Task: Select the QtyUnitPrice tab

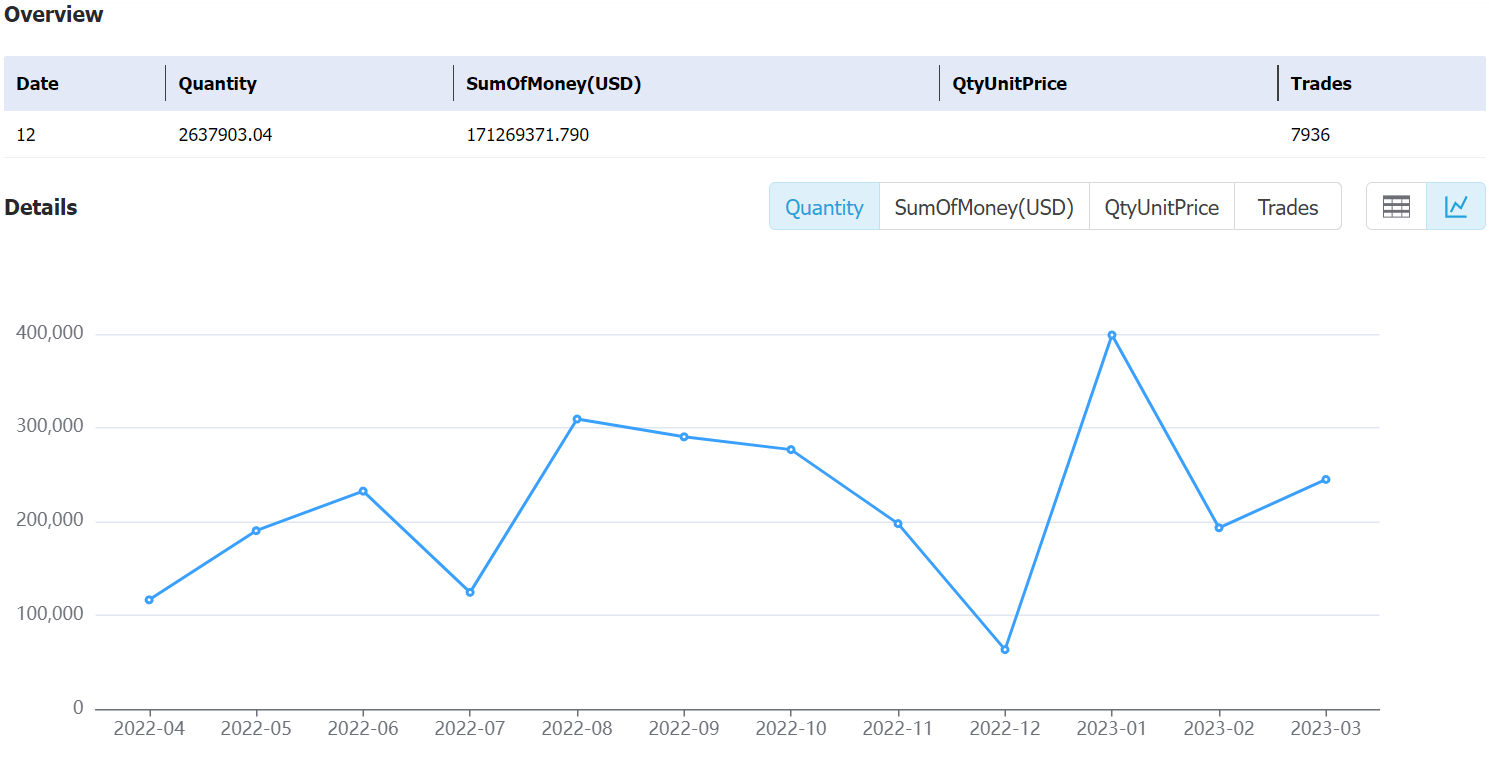Action: 1162,207
